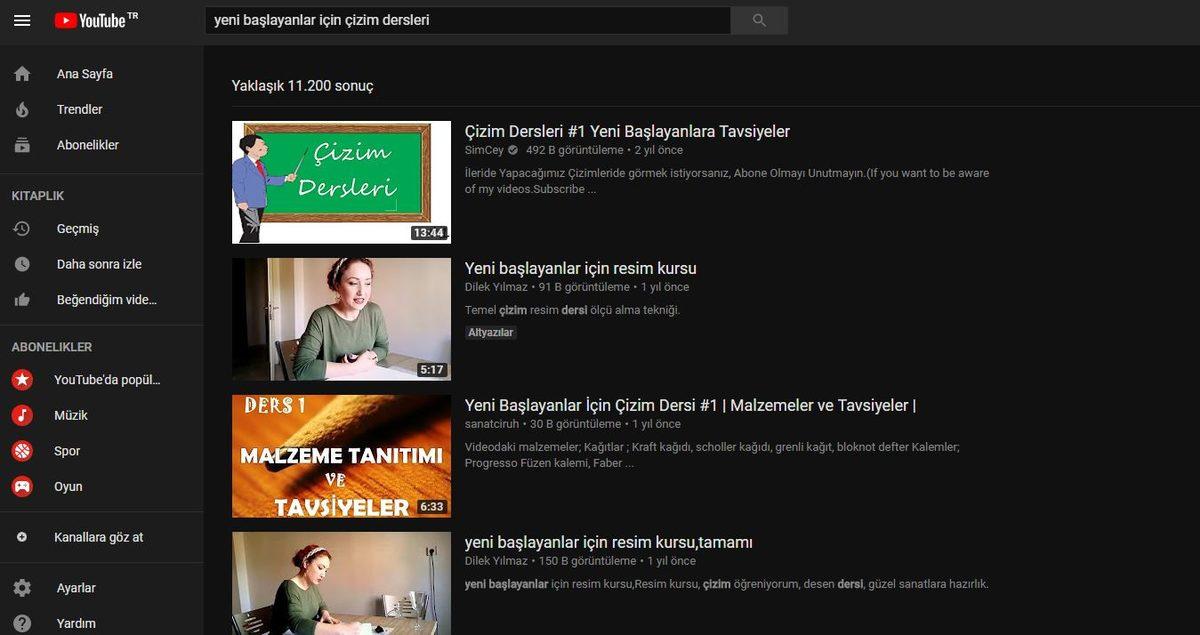Open the Oyun channel from sidebar
The width and height of the screenshot is (1200, 635).
[21, 486]
